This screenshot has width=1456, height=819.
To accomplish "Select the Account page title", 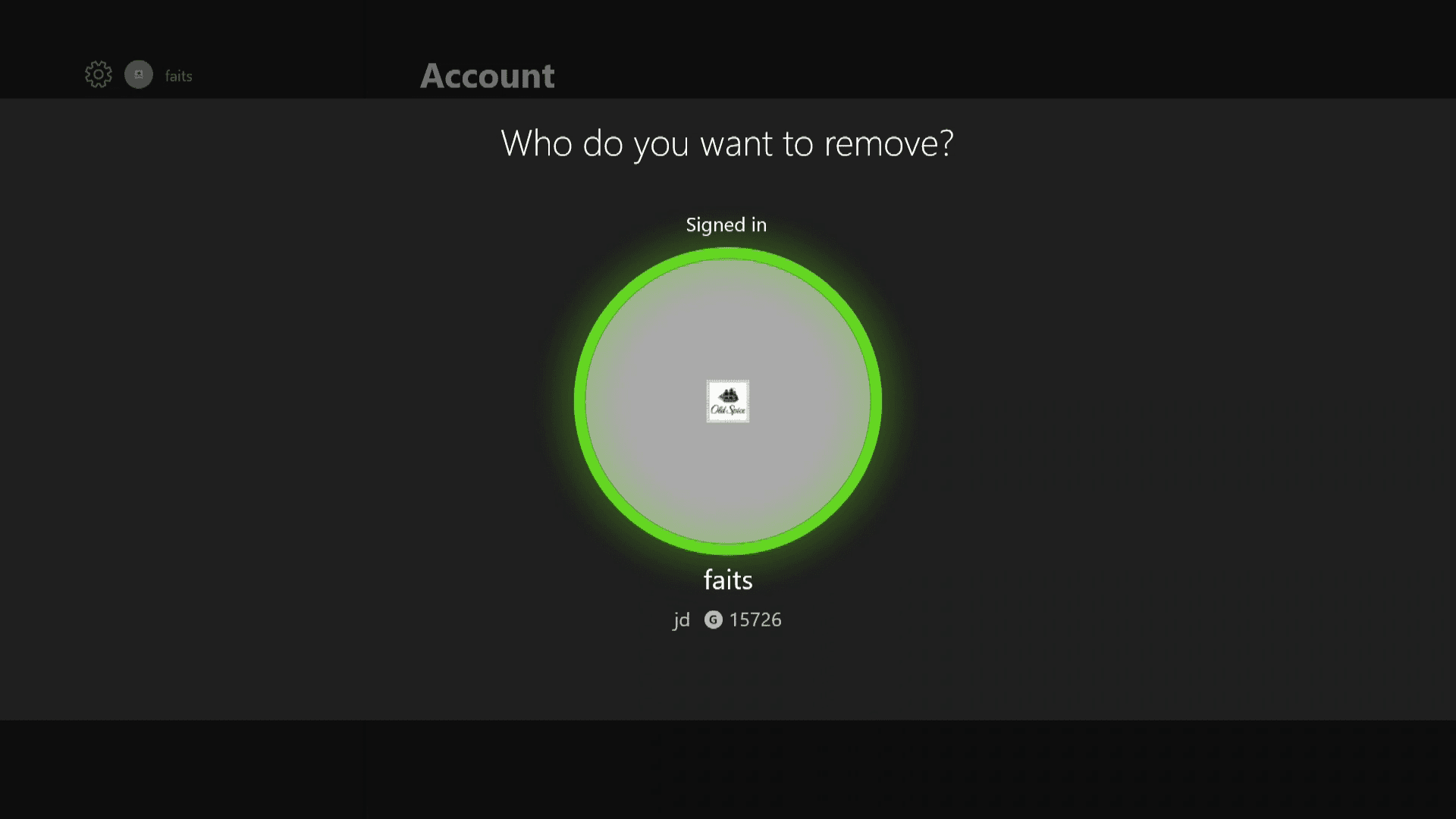I will point(488,76).
